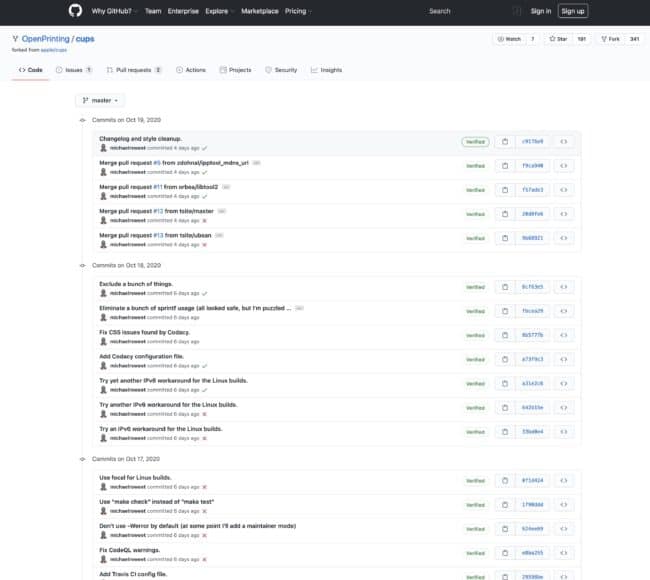Image resolution: width=650 pixels, height=580 pixels.
Task: Click the GitHub logo in the header
Action: click(75, 11)
